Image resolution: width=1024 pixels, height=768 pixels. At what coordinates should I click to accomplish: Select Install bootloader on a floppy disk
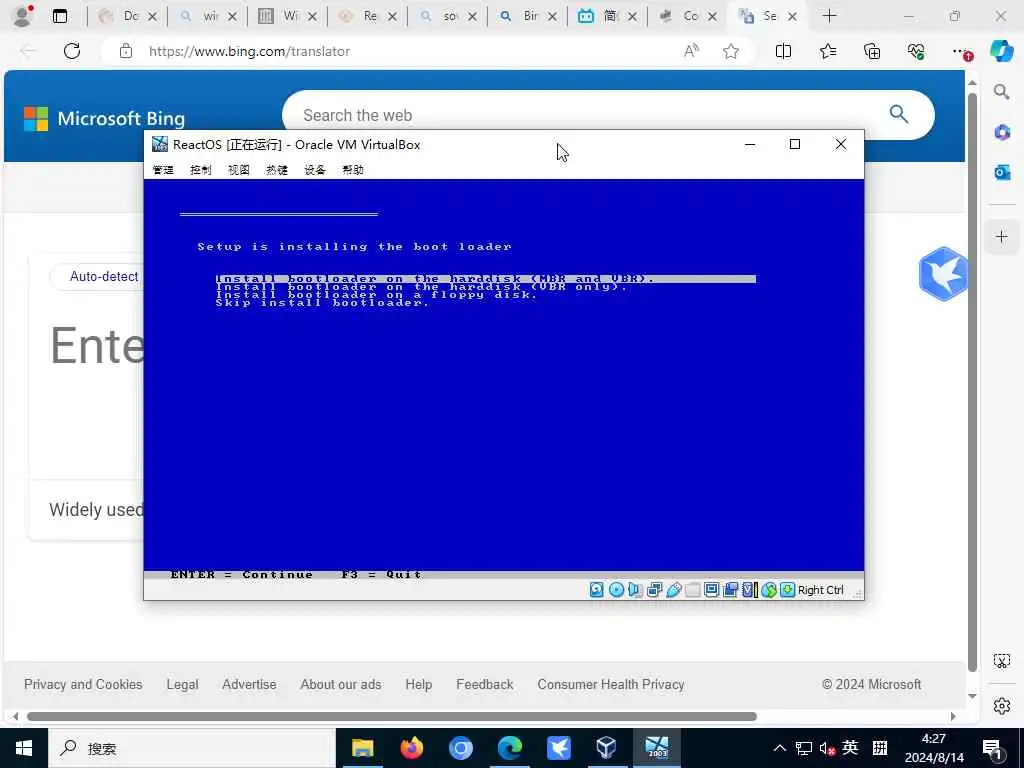tap(376, 295)
